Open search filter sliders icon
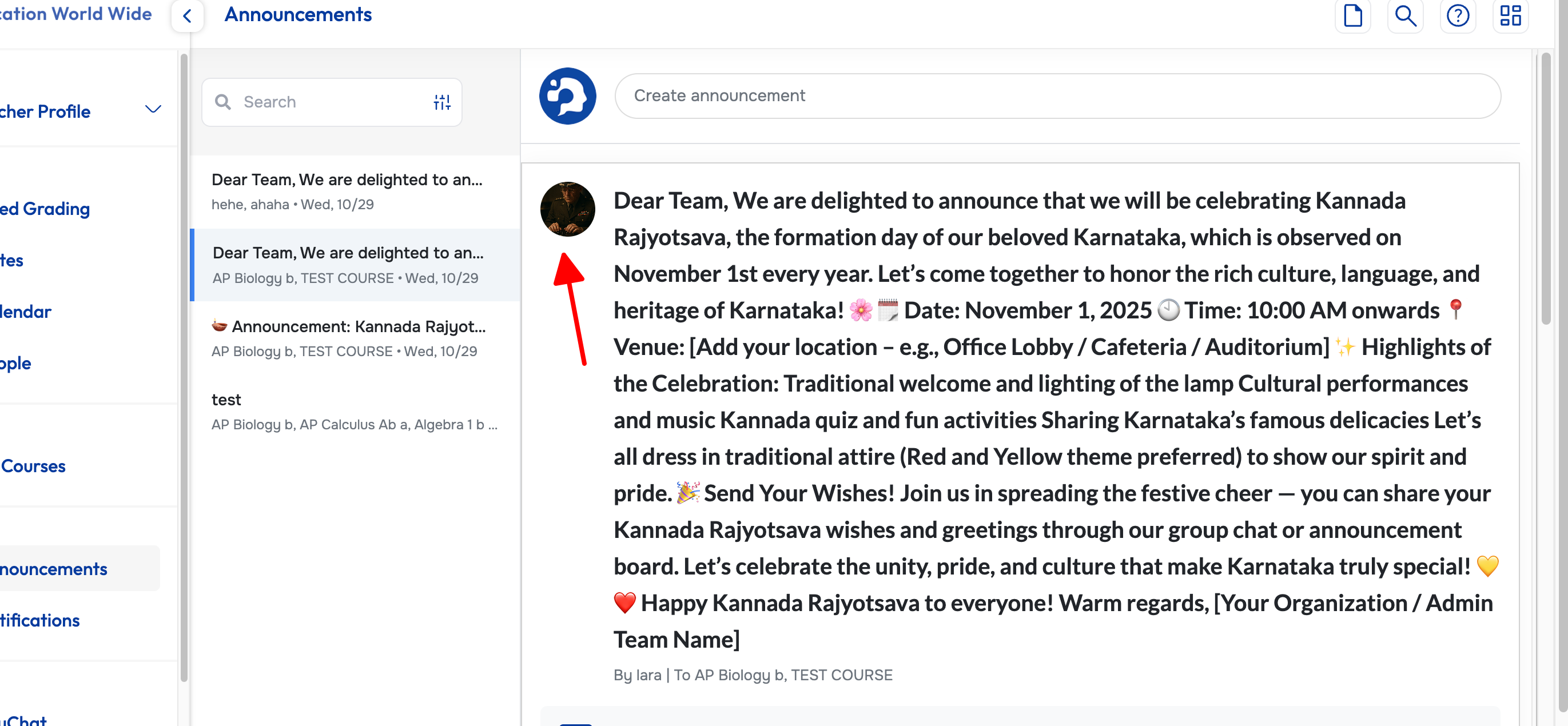This screenshot has height=726, width=1568. (x=442, y=102)
